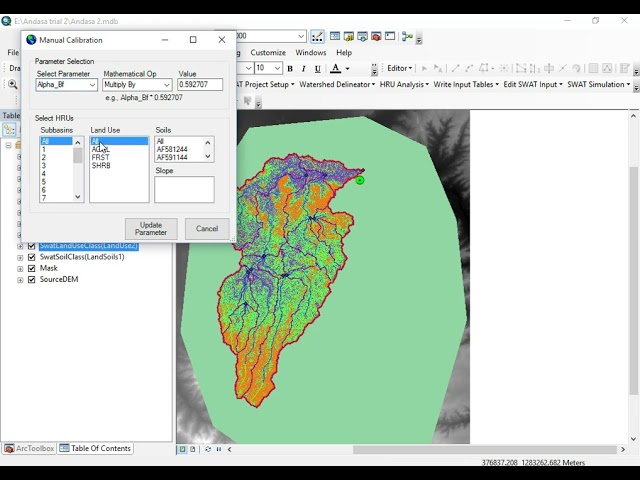
Task: Click Cancel in Manual Calibration
Action: pos(207,229)
